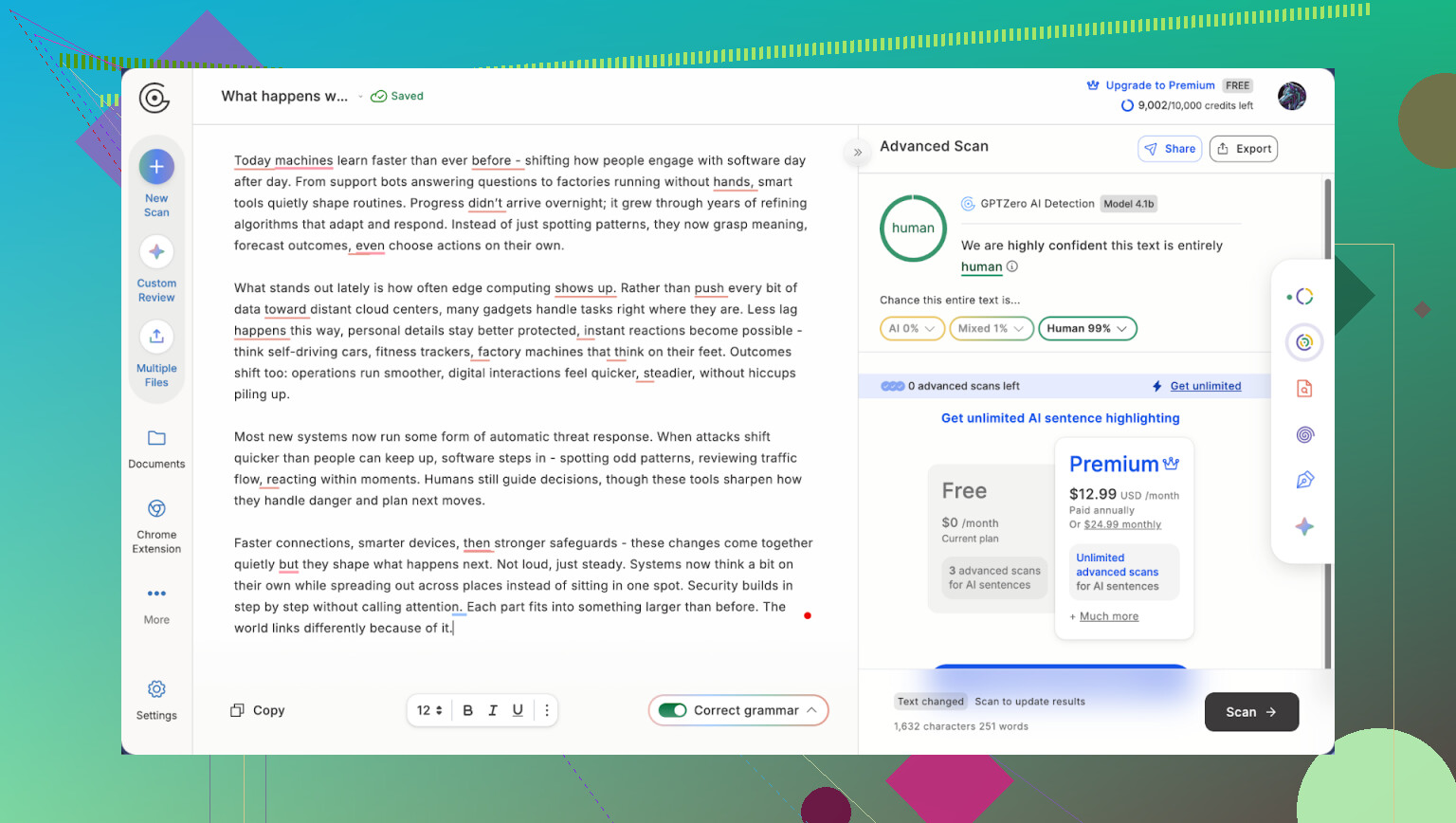Click the Scan button
The height and width of the screenshot is (823, 1456).
click(1250, 712)
